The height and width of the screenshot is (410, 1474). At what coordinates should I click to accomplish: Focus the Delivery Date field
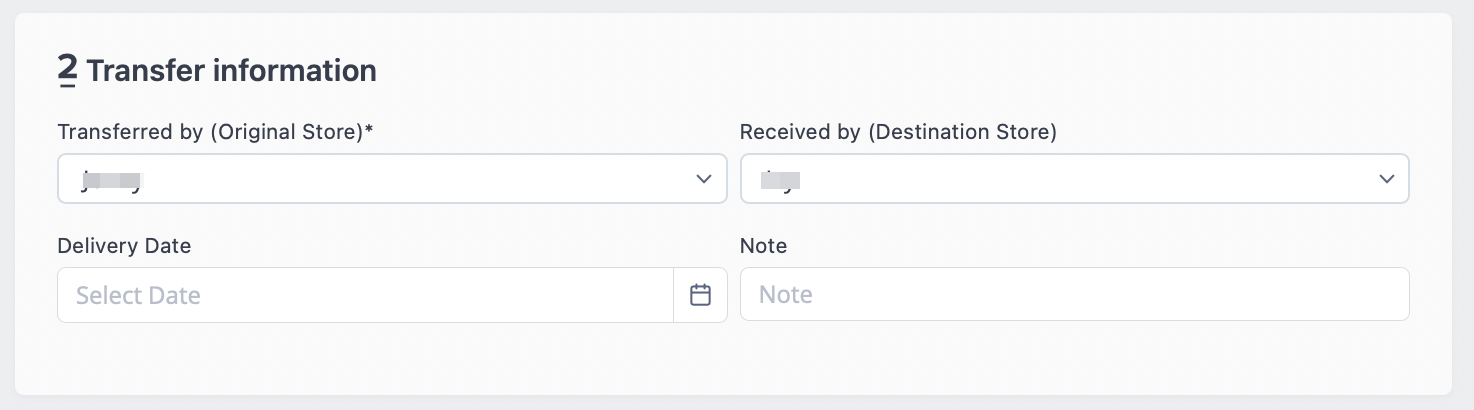coord(365,295)
